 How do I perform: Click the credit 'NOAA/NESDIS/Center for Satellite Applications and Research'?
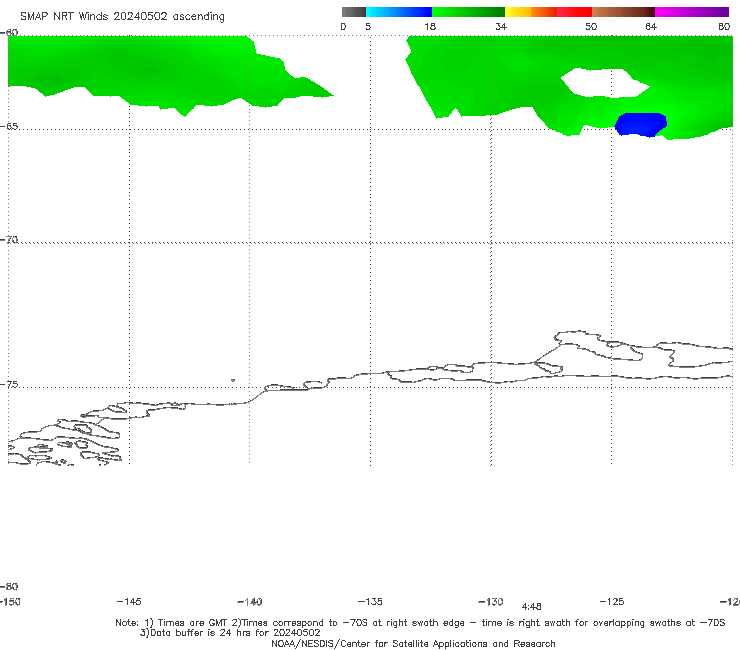pyautogui.click(x=413, y=644)
